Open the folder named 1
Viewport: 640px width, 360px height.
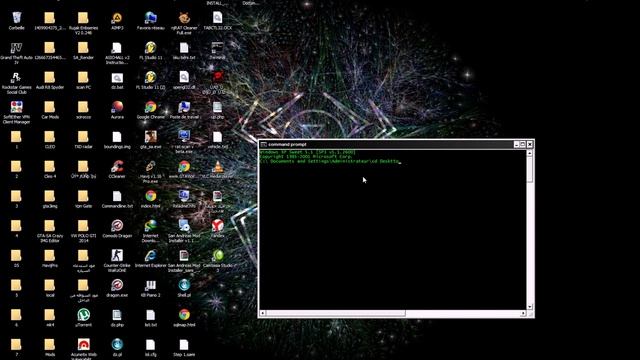click(x=16, y=137)
